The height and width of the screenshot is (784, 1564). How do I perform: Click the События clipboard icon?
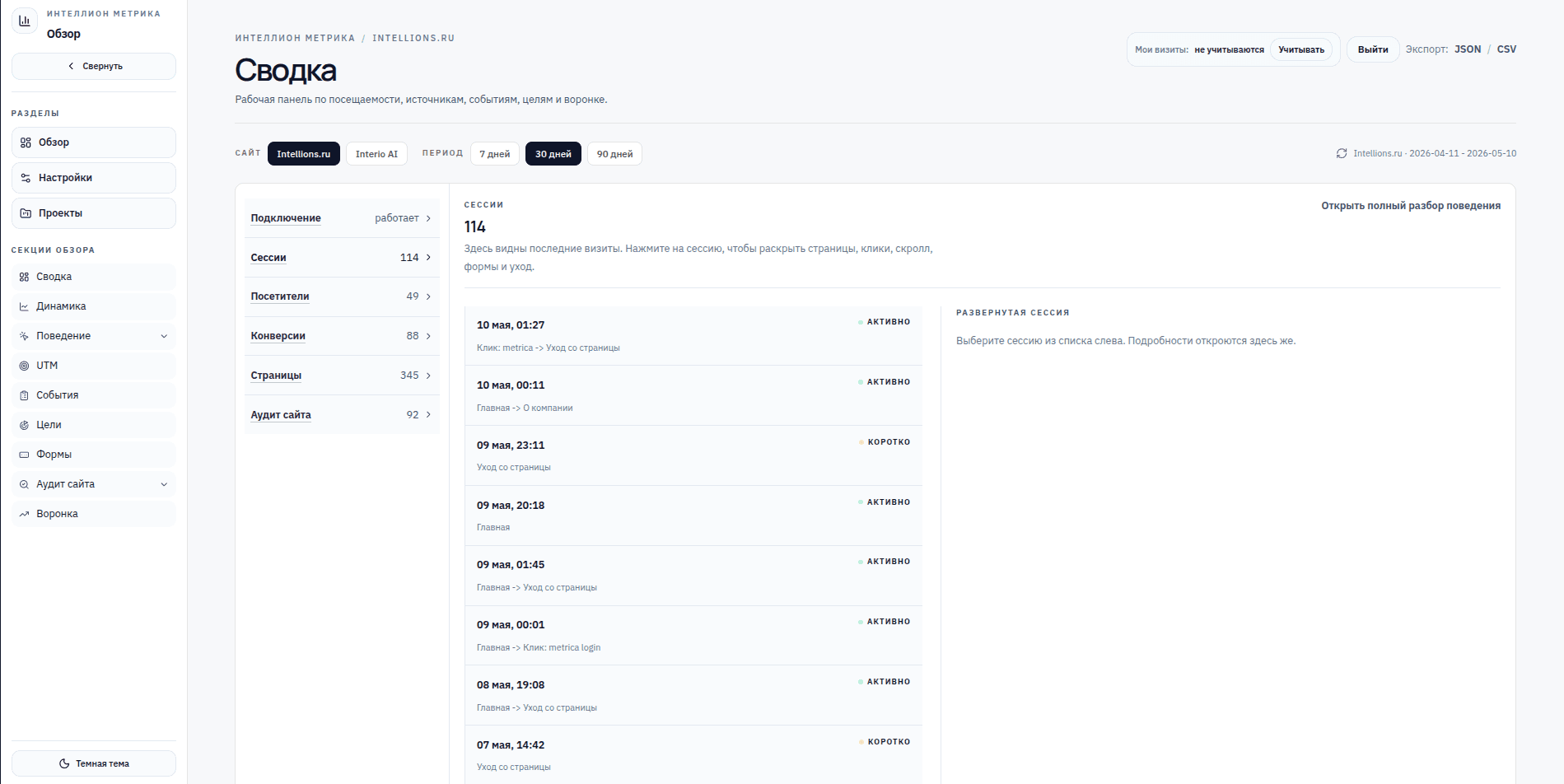24,395
